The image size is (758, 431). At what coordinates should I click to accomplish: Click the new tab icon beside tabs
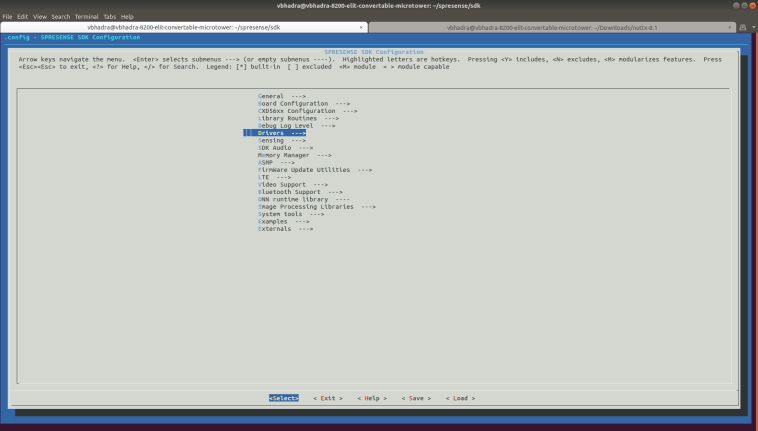(743, 28)
